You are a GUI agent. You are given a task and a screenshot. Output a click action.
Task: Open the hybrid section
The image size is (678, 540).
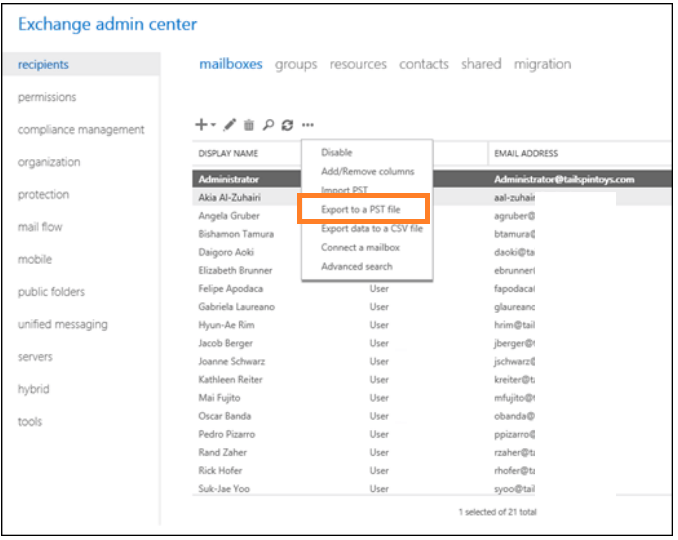click(33, 389)
